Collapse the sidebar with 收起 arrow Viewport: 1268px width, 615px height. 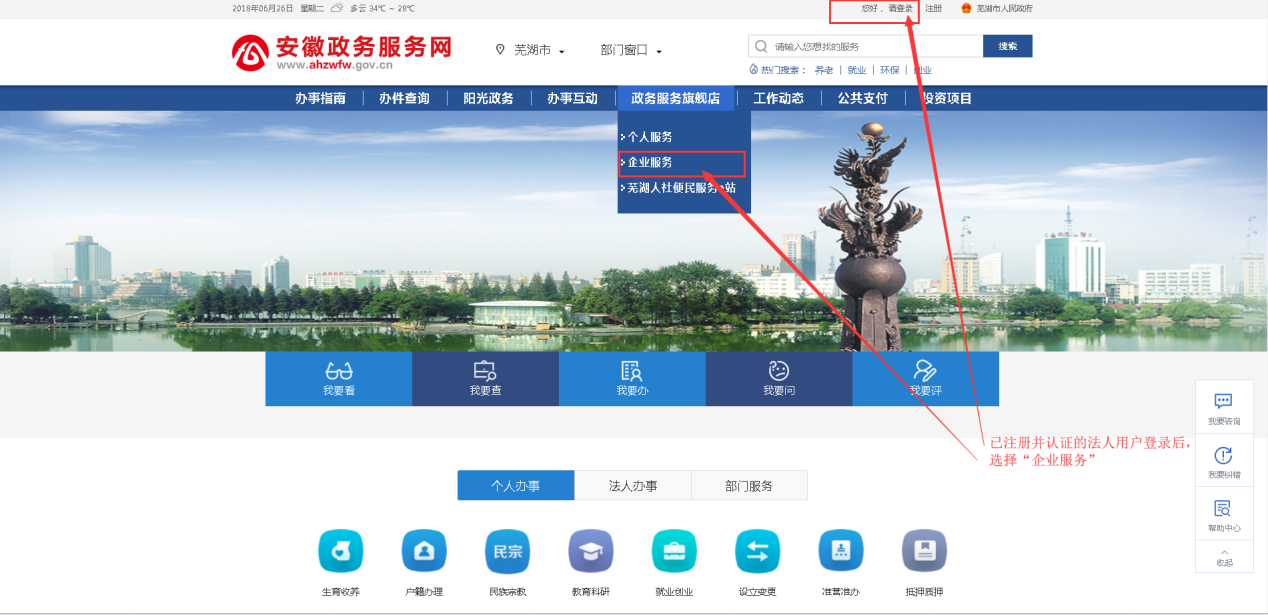[x=1224, y=556]
